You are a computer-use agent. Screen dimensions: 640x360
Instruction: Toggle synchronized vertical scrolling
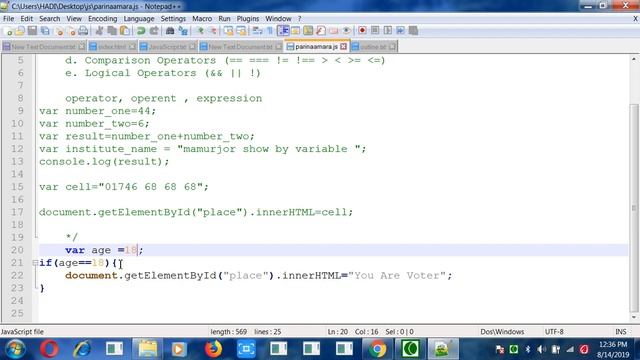[228, 31]
